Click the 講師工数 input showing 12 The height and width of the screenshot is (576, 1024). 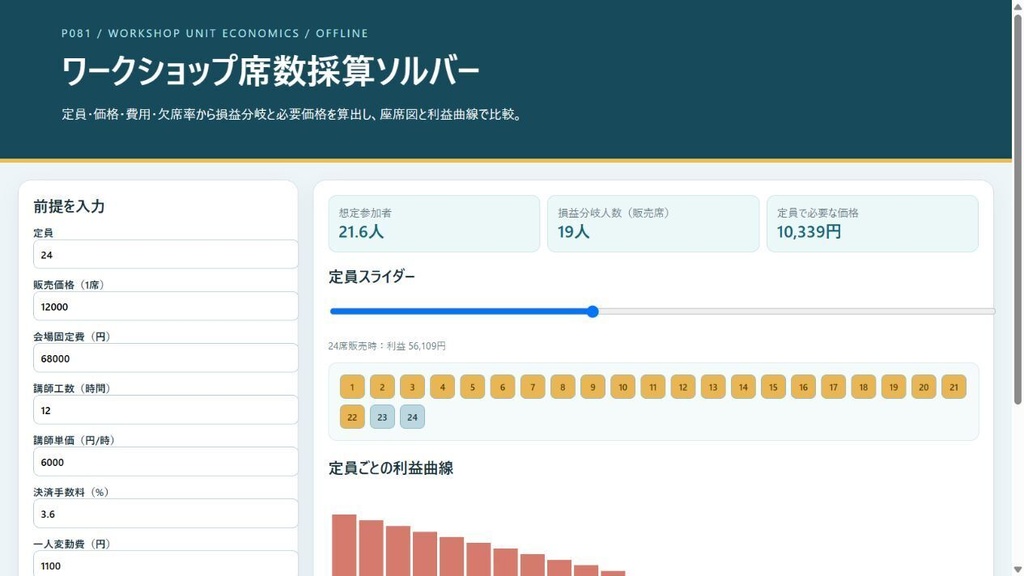(x=165, y=410)
